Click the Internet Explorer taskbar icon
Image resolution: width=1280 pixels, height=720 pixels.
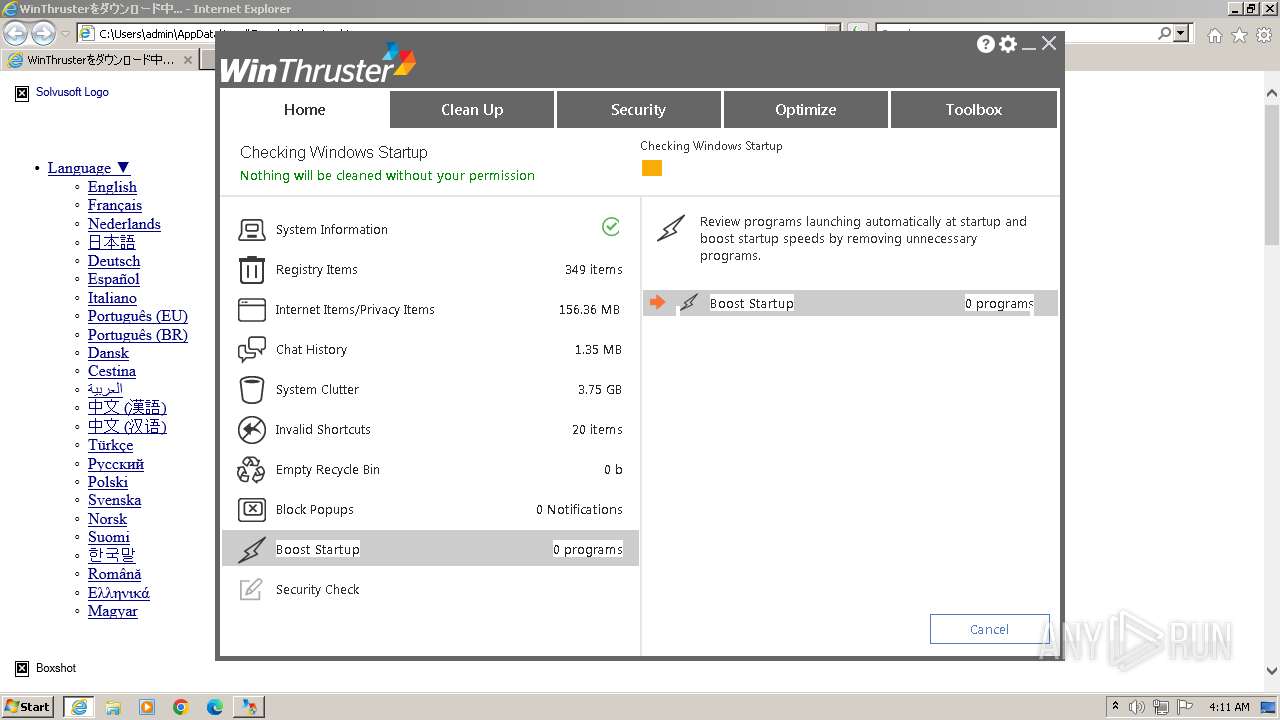(79, 707)
